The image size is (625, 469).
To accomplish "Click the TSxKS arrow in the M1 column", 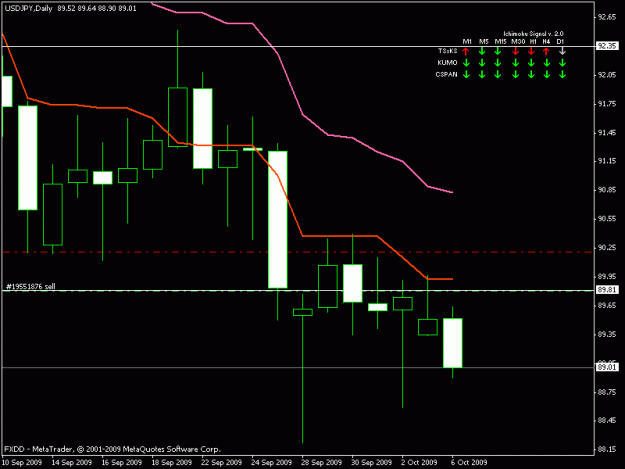I will coord(466,51).
